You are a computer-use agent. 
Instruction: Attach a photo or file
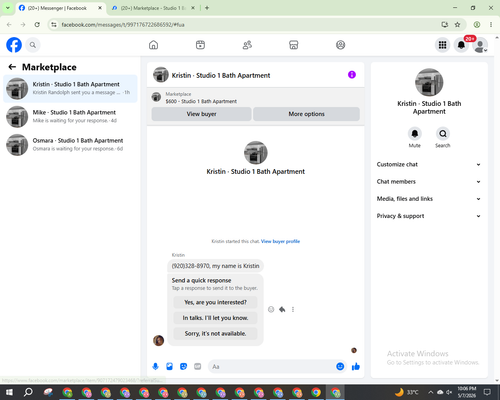(169, 367)
